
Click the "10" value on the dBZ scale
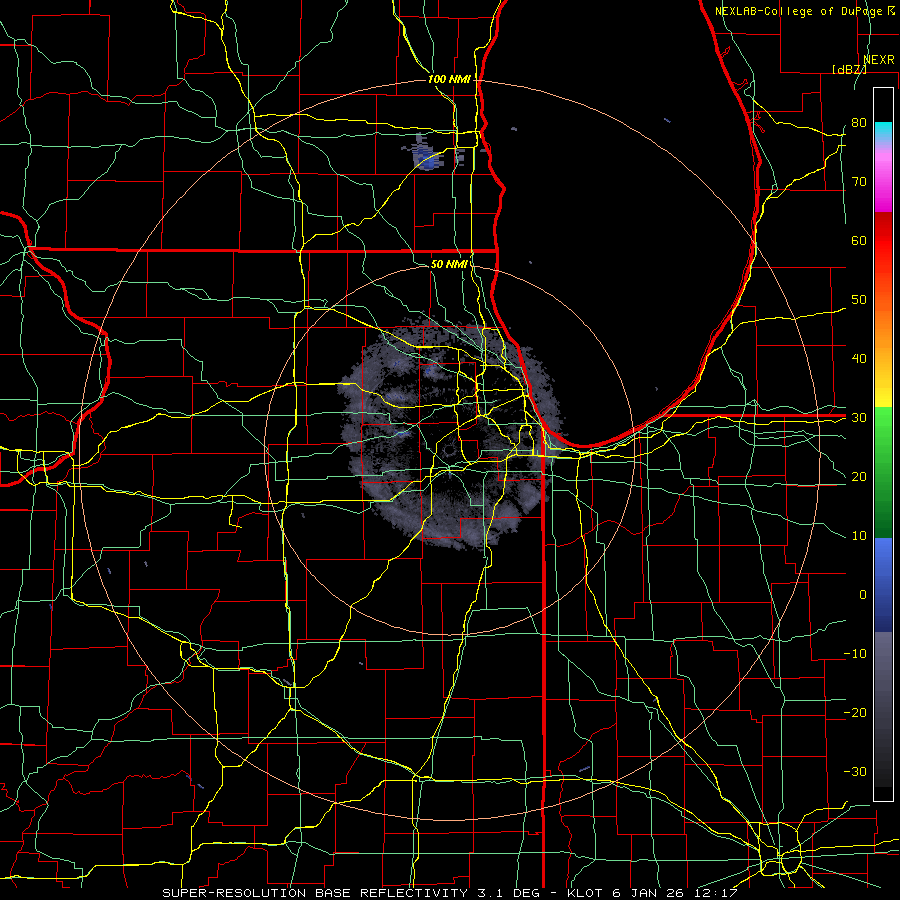click(859, 536)
